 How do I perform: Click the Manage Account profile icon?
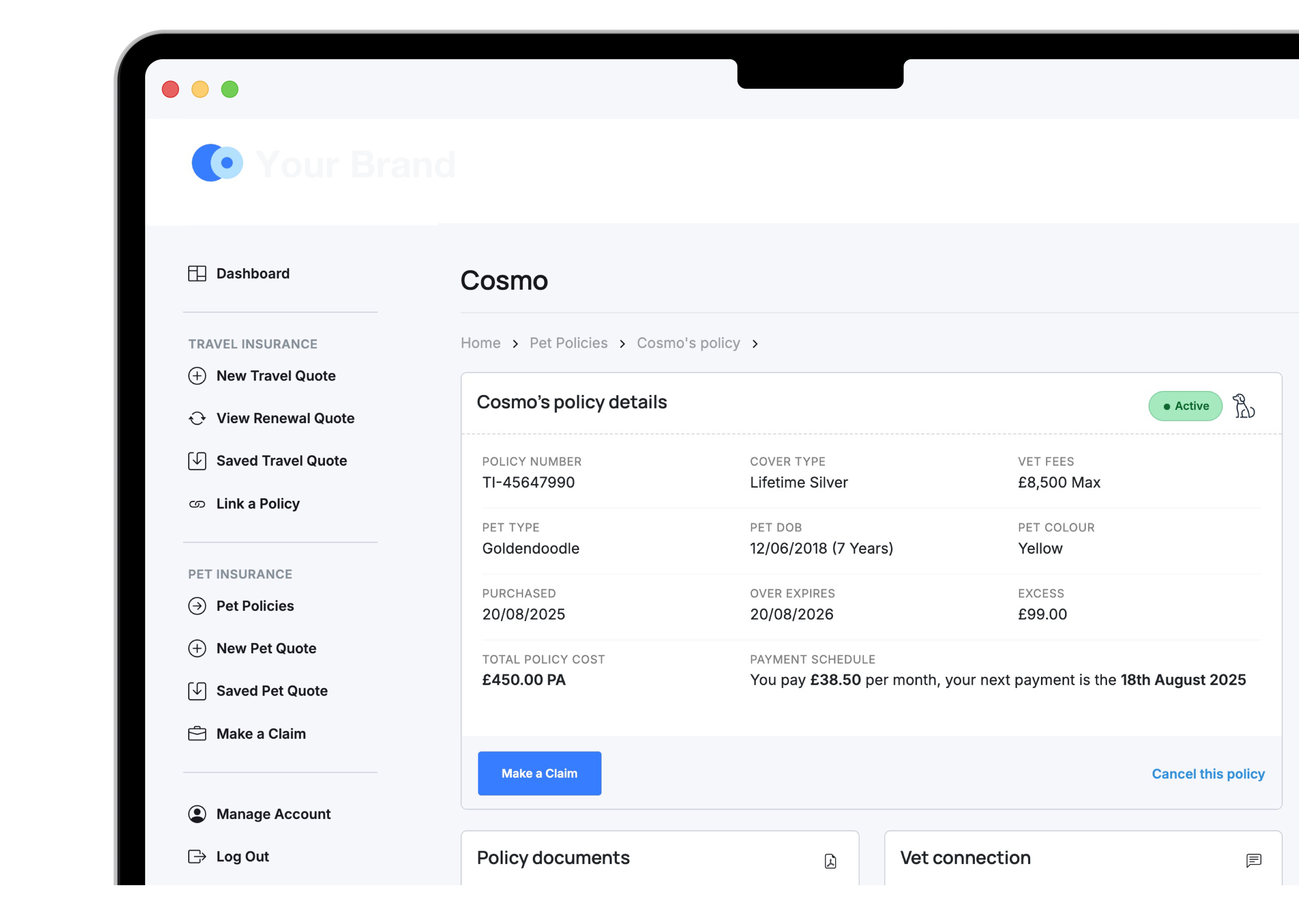tap(197, 814)
